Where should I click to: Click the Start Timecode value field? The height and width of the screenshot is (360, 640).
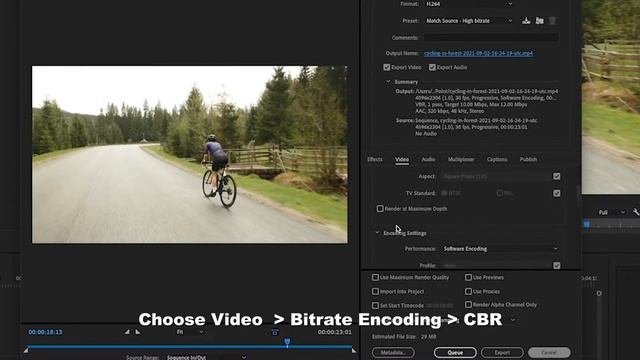440,305
